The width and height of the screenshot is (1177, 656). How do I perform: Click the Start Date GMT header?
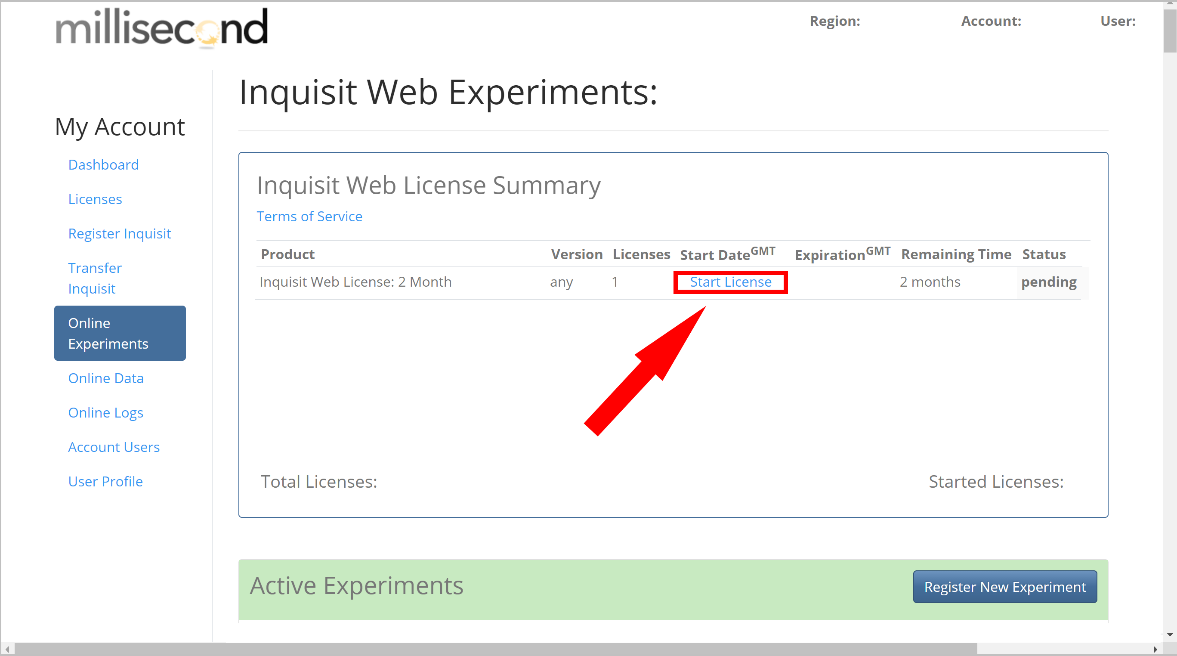tap(727, 254)
